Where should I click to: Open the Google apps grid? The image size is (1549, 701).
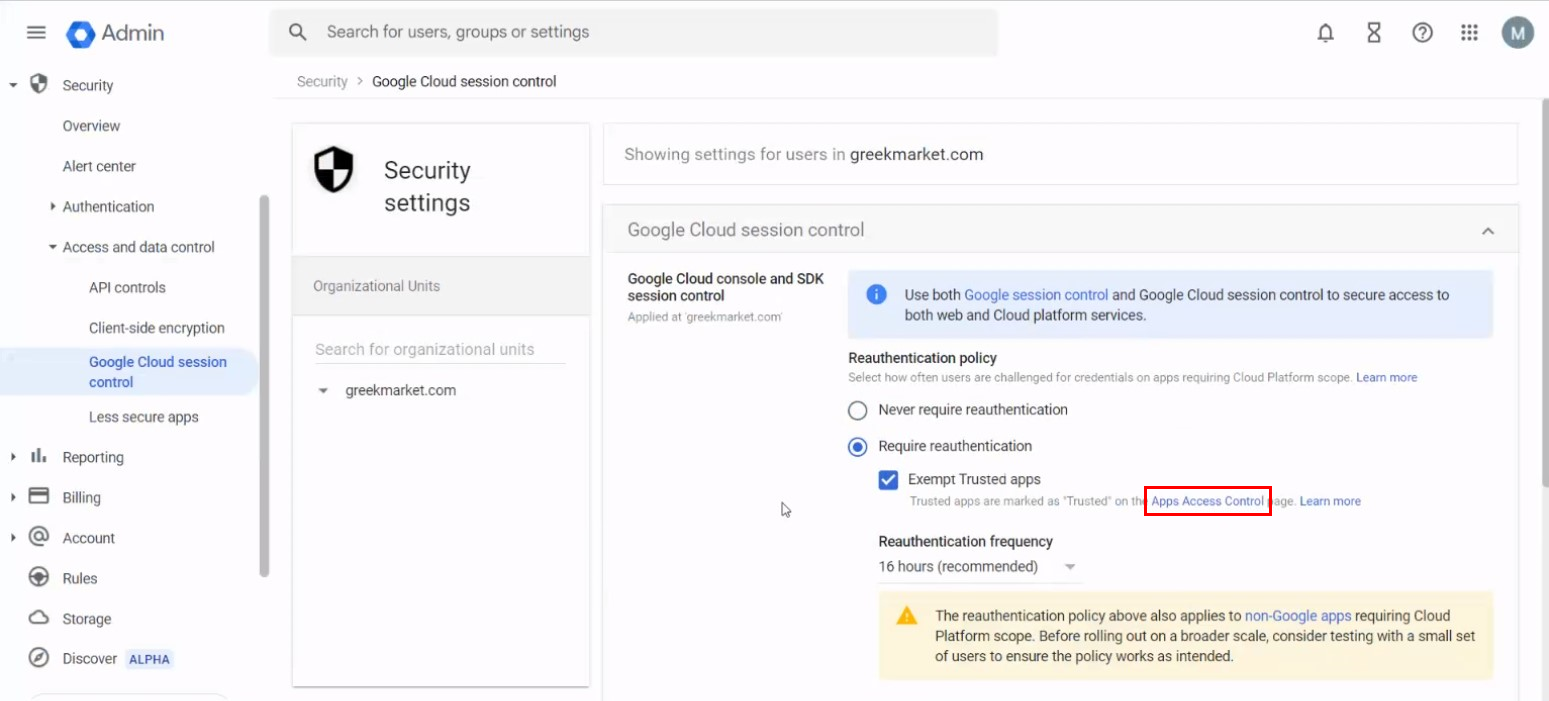pos(1469,33)
